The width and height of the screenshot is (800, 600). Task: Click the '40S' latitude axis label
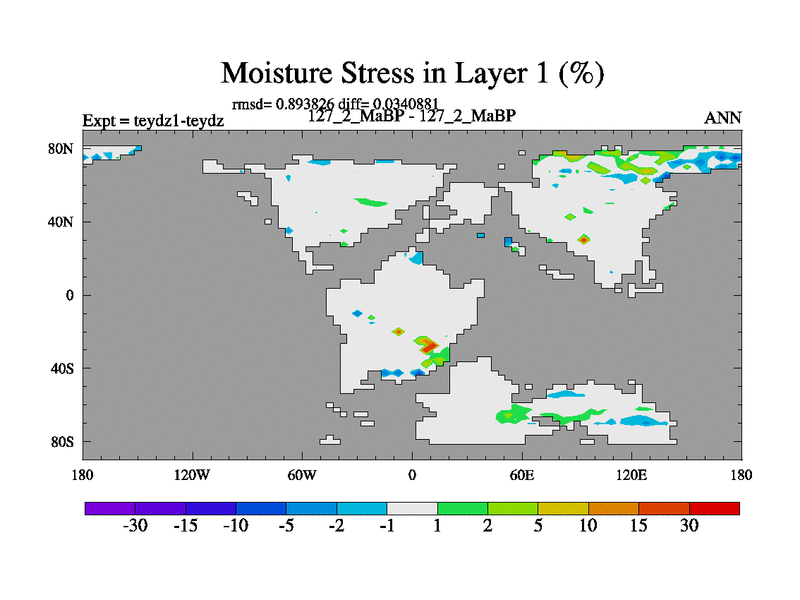(x=62, y=368)
